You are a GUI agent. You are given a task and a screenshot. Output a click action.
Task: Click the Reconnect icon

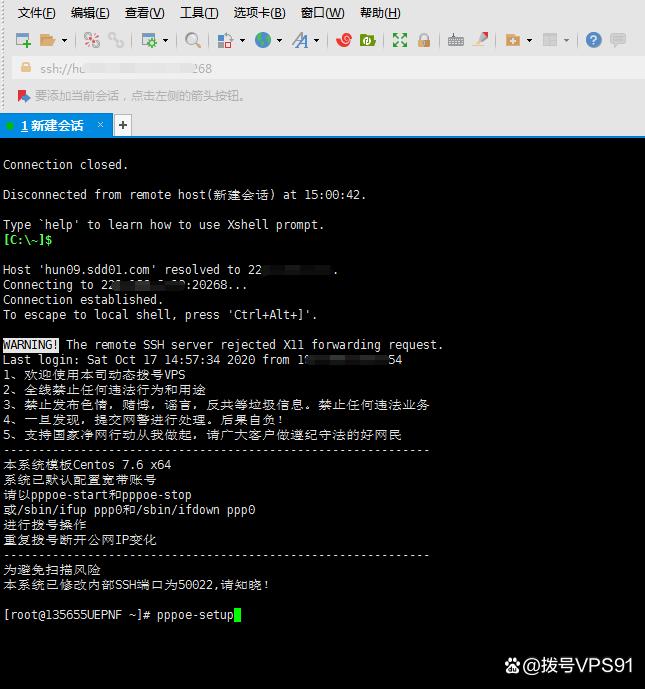click(92, 40)
